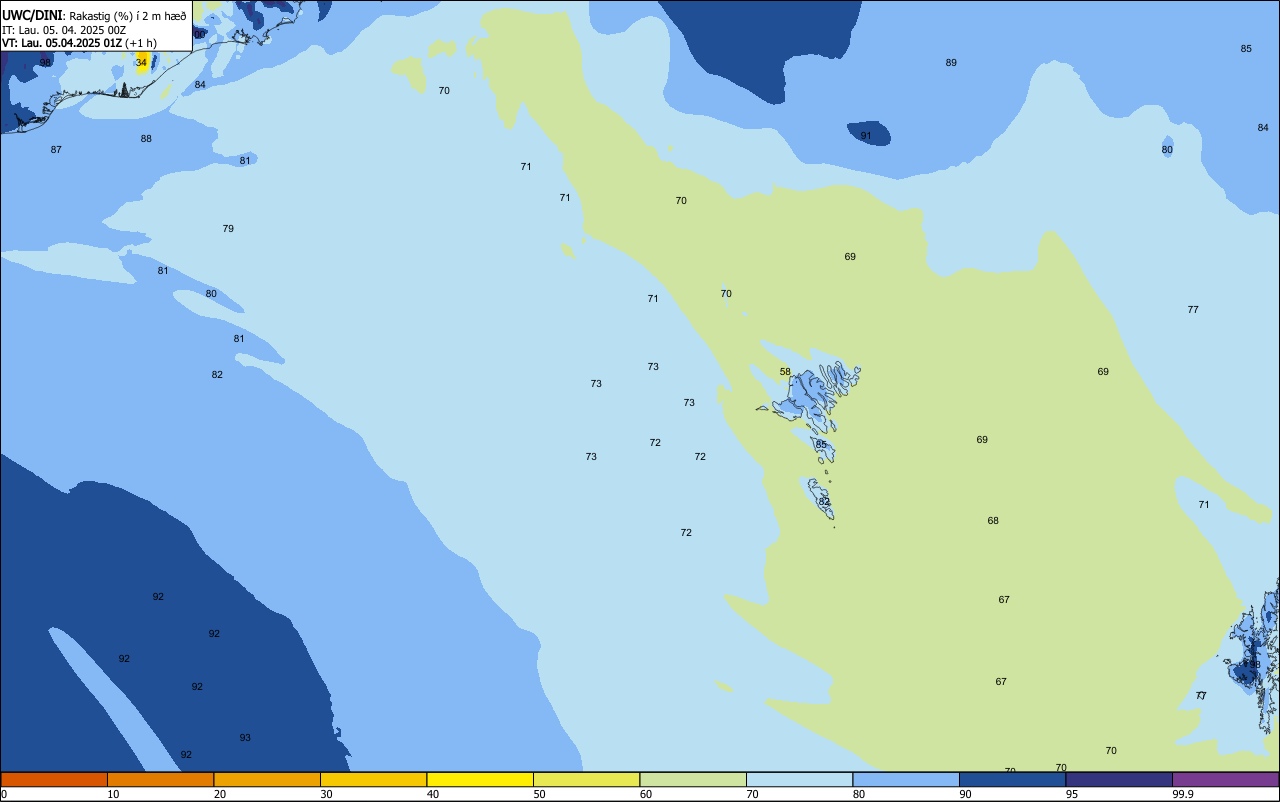Click the humidity value 91 in dark blue spot
Image resolution: width=1280 pixels, height=802 pixels.
866,136
